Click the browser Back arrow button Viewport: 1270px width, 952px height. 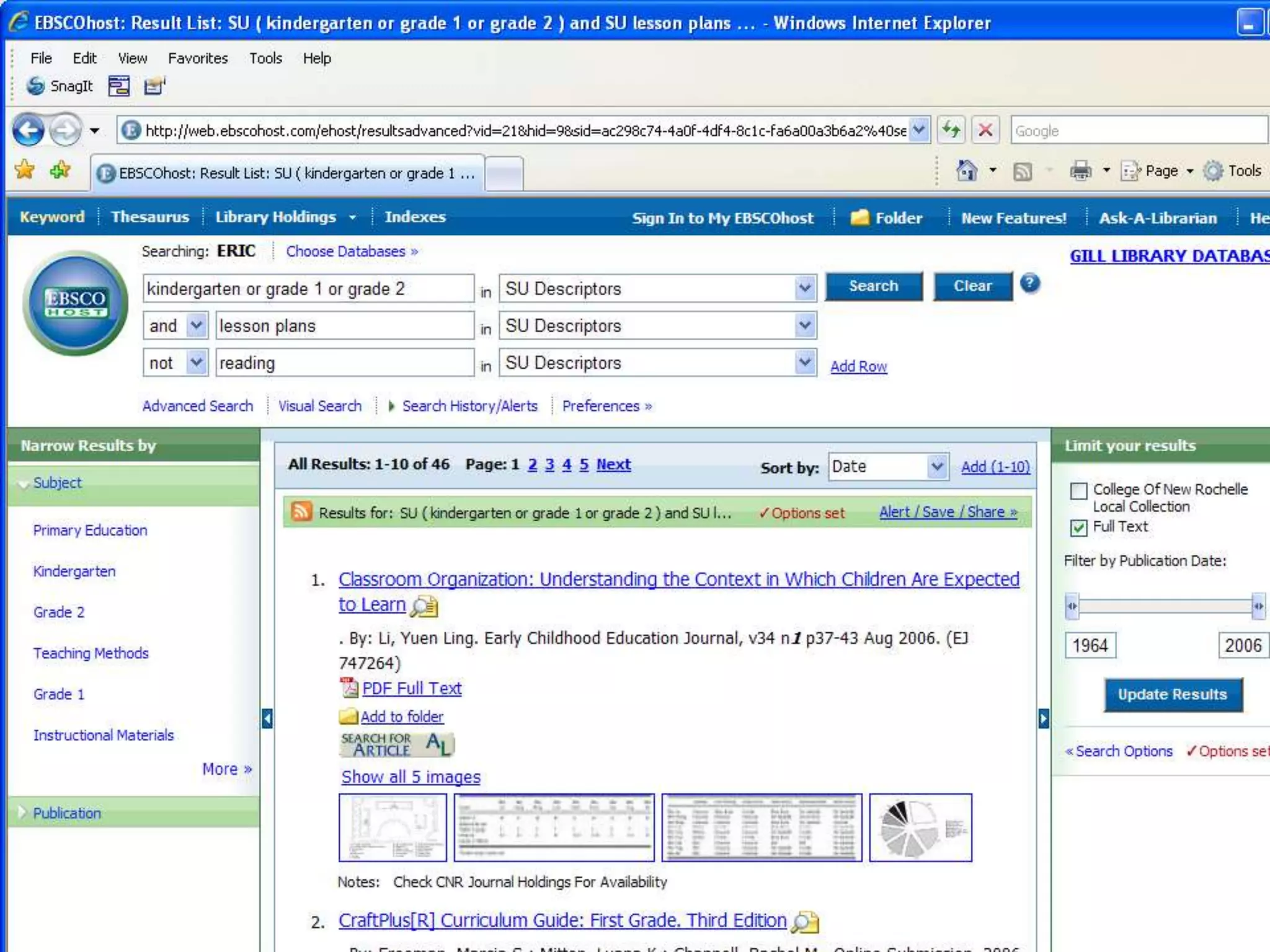(x=28, y=131)
